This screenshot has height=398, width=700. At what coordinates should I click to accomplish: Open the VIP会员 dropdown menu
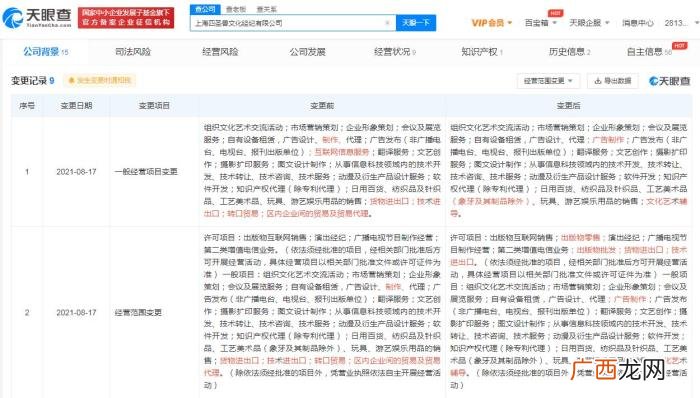point(492,23)
